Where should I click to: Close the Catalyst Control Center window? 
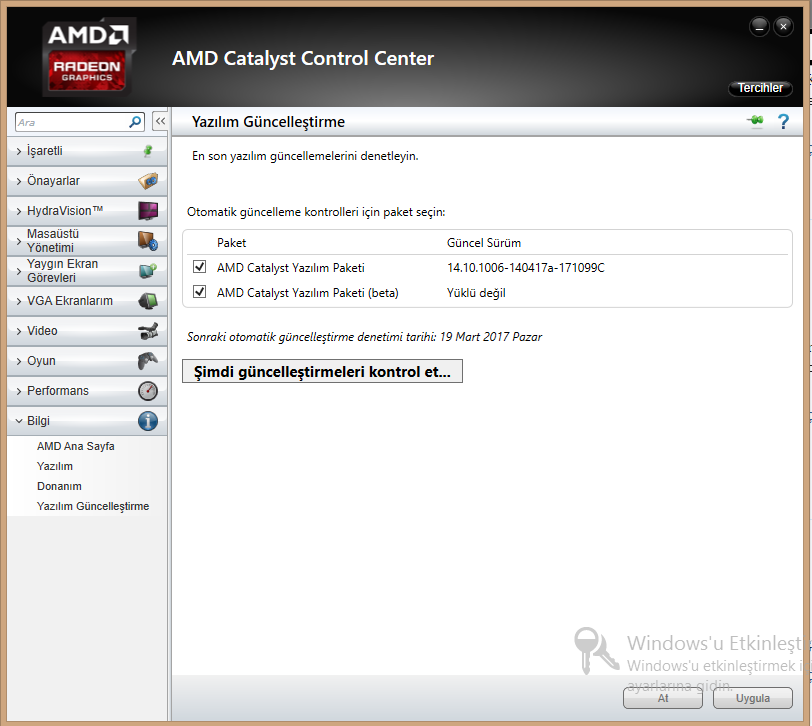[x=784, y=26]
